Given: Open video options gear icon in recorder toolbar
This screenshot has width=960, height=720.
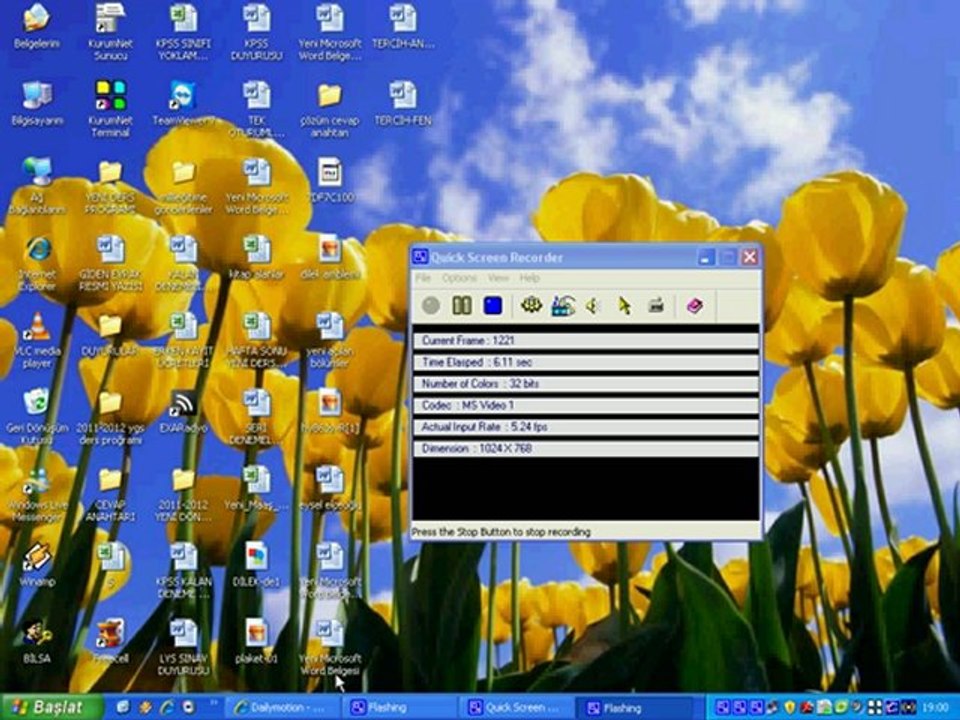Looking at the screenshot, I should (531, 305).
